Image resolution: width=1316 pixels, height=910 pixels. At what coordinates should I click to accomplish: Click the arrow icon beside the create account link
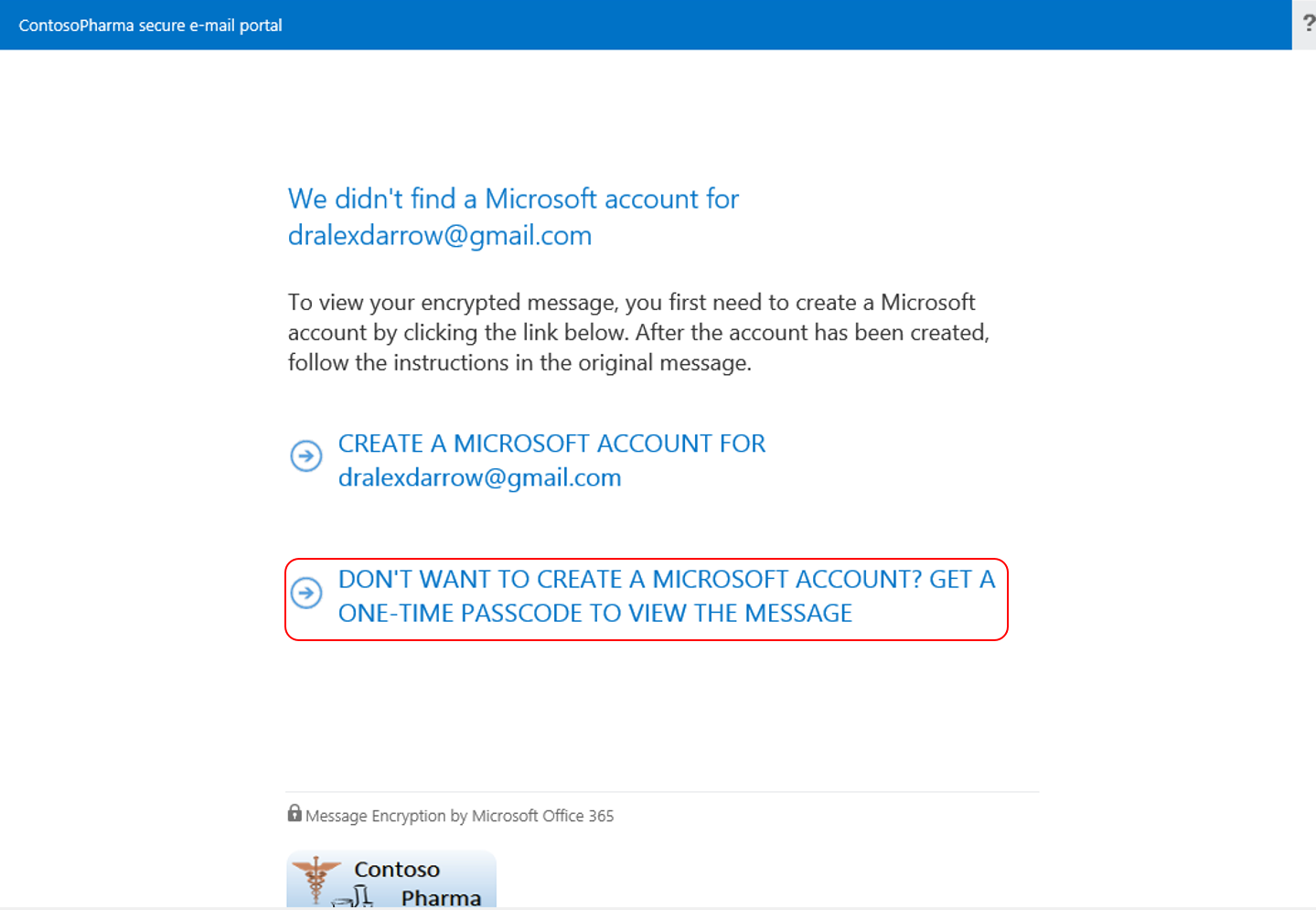point(306,456)
